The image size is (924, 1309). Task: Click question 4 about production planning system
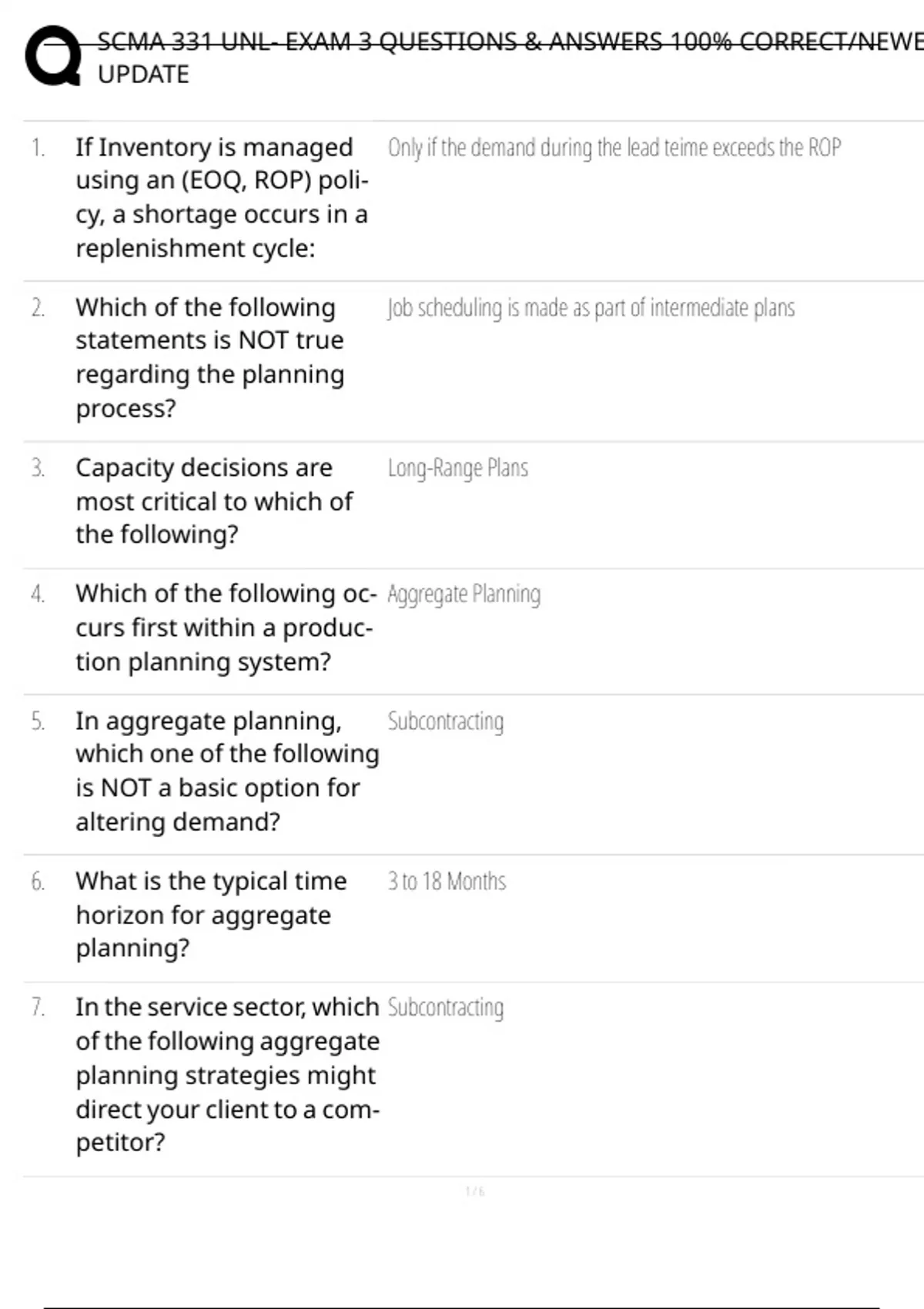226,627
